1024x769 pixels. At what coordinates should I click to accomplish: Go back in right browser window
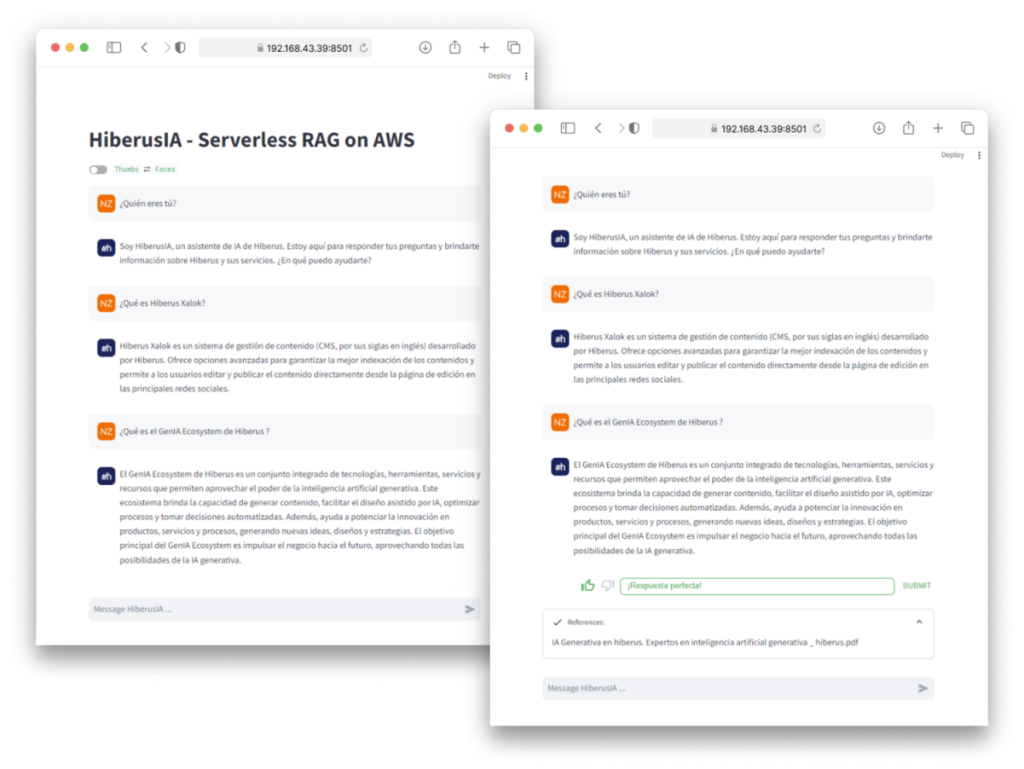[x=598, y=128]
